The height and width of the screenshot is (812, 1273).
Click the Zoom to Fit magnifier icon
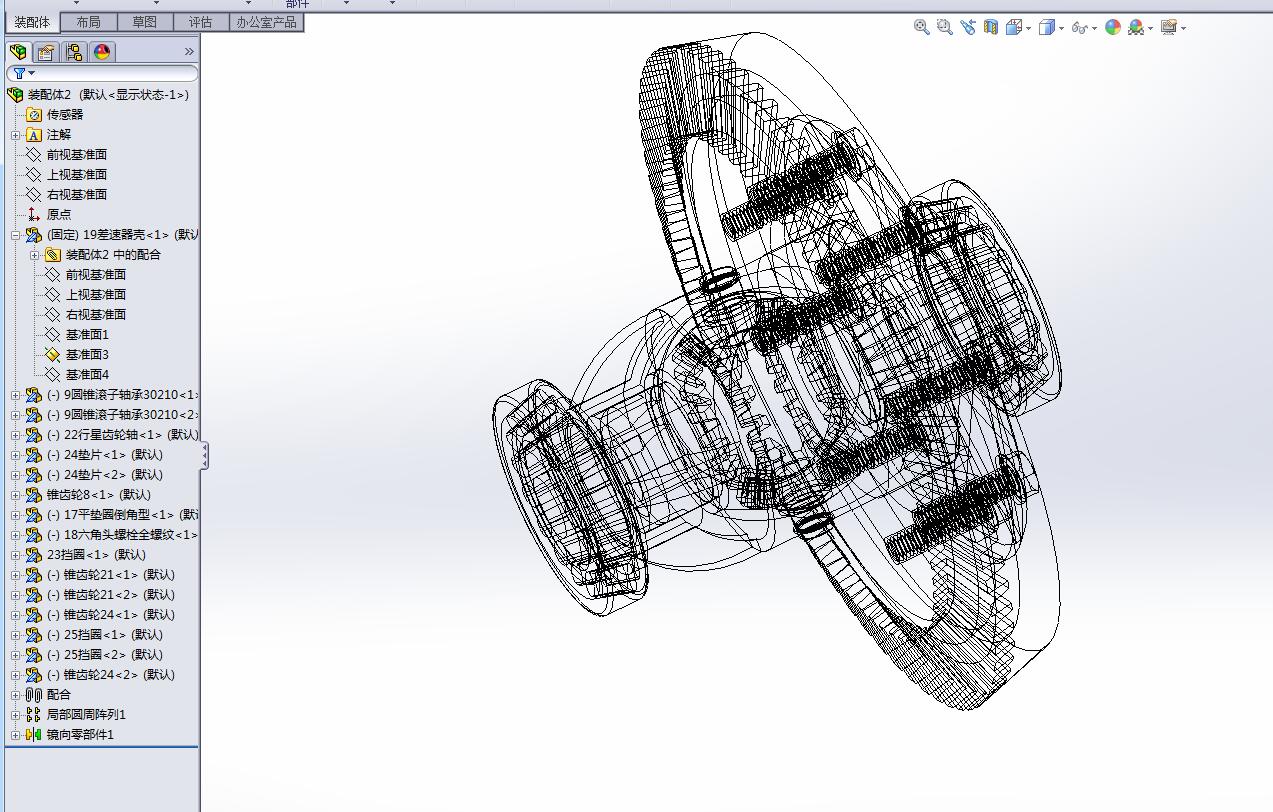click(x=922, y=28)
